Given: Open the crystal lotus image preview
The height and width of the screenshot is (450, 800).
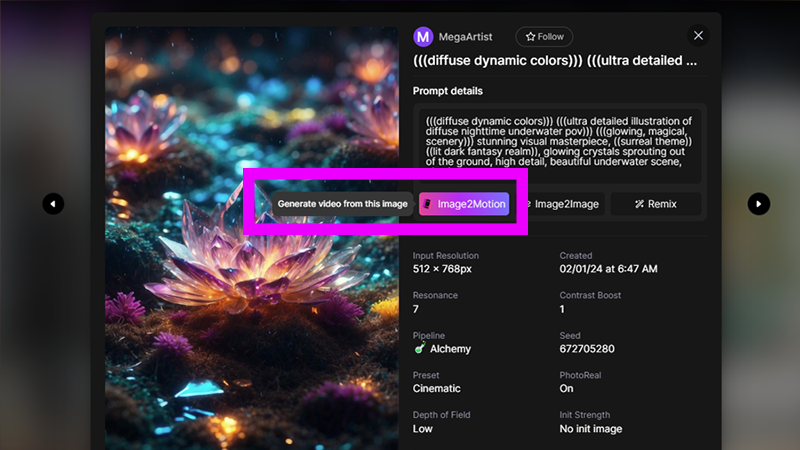Looking at the screenshot, I should (252, 238).
